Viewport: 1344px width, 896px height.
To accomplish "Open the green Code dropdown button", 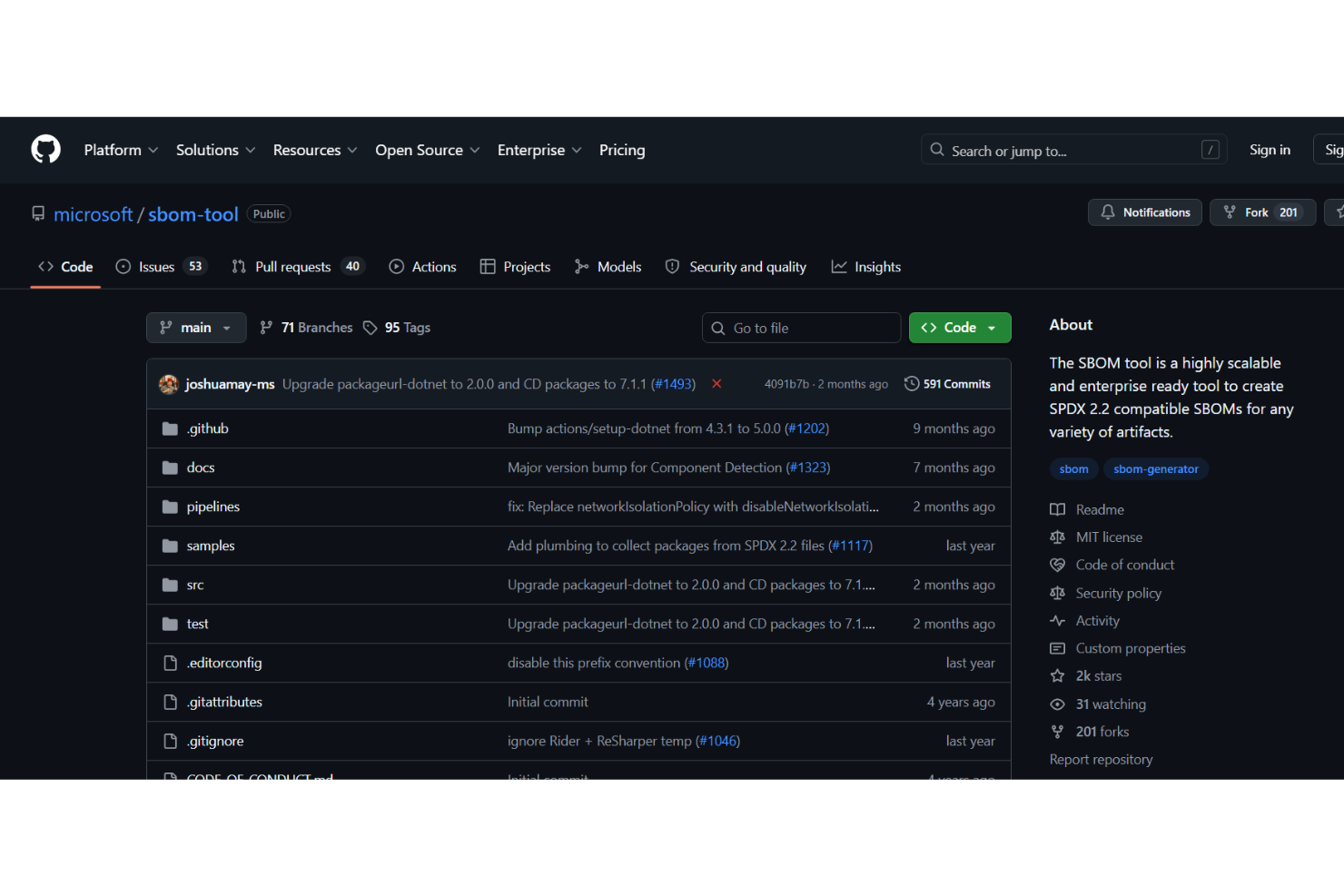I will pos(960,328).
